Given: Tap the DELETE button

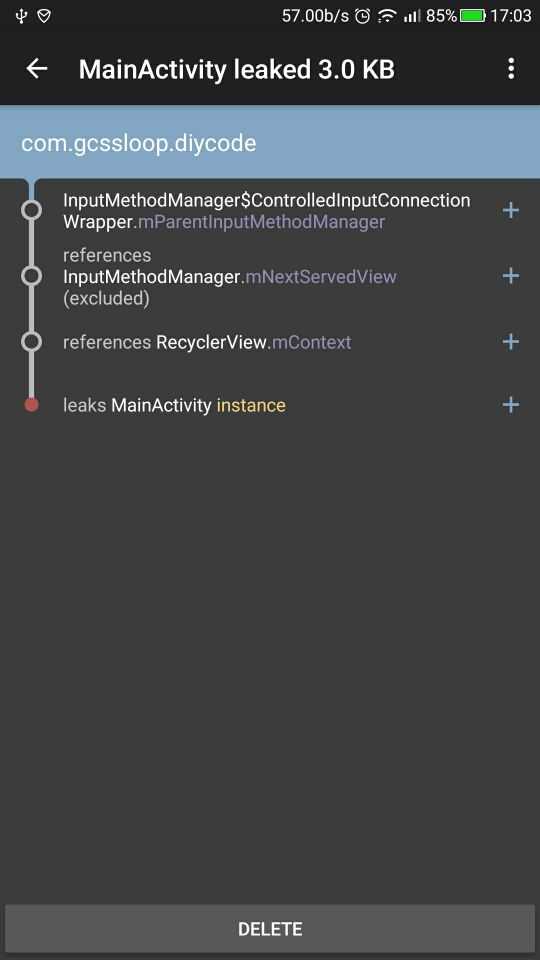Looking at the screenshot, I should [270, 928].
